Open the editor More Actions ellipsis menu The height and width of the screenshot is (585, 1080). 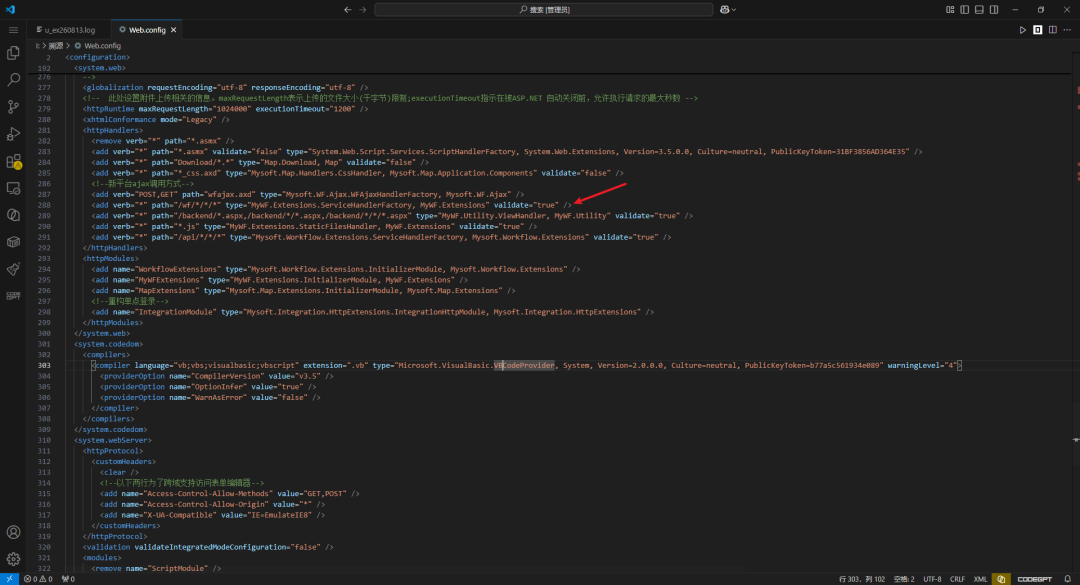pyautogui.click(x=1067, y=30)
